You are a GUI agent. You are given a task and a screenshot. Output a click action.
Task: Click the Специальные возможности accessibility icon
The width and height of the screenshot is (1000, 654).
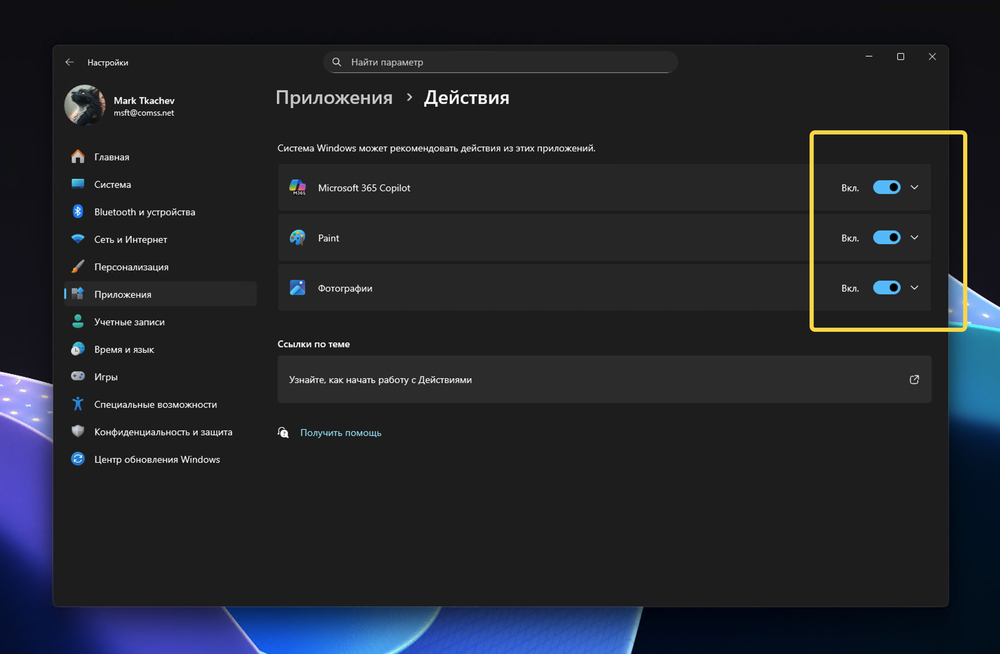pyautogui.click(x=78, y=403)
